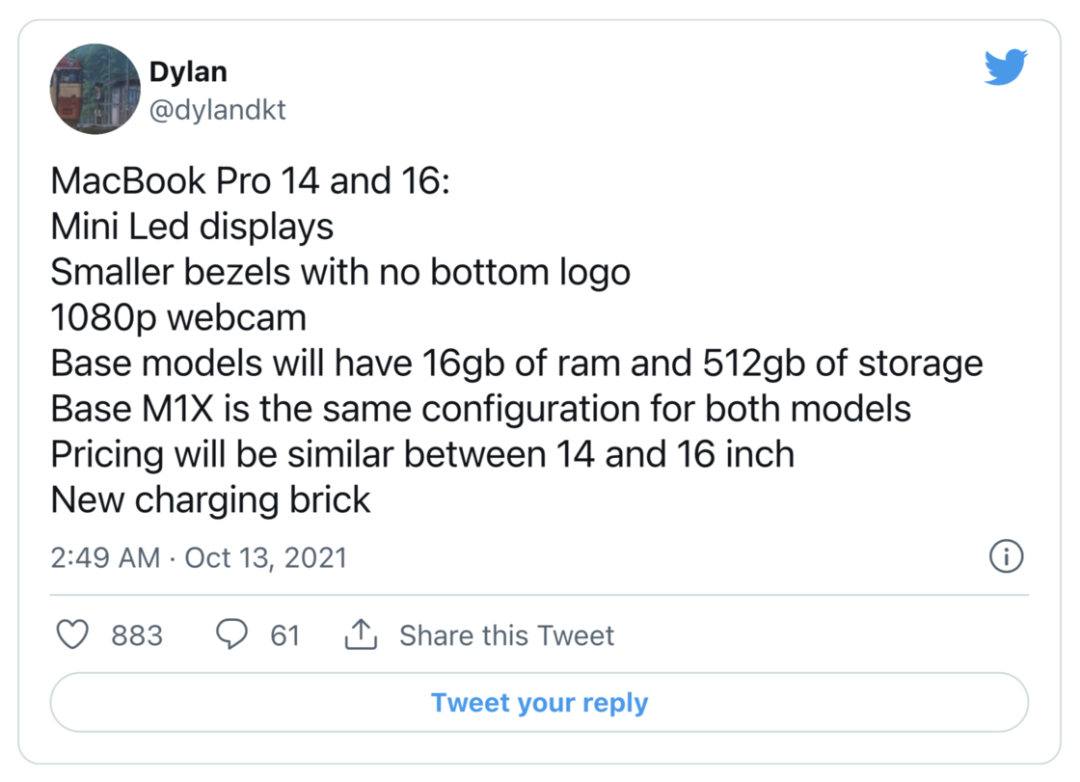This screenshot has width=1080, height=782.
Task: Click the 'Pricing will be similar' line
Action: tap(422, 454)
